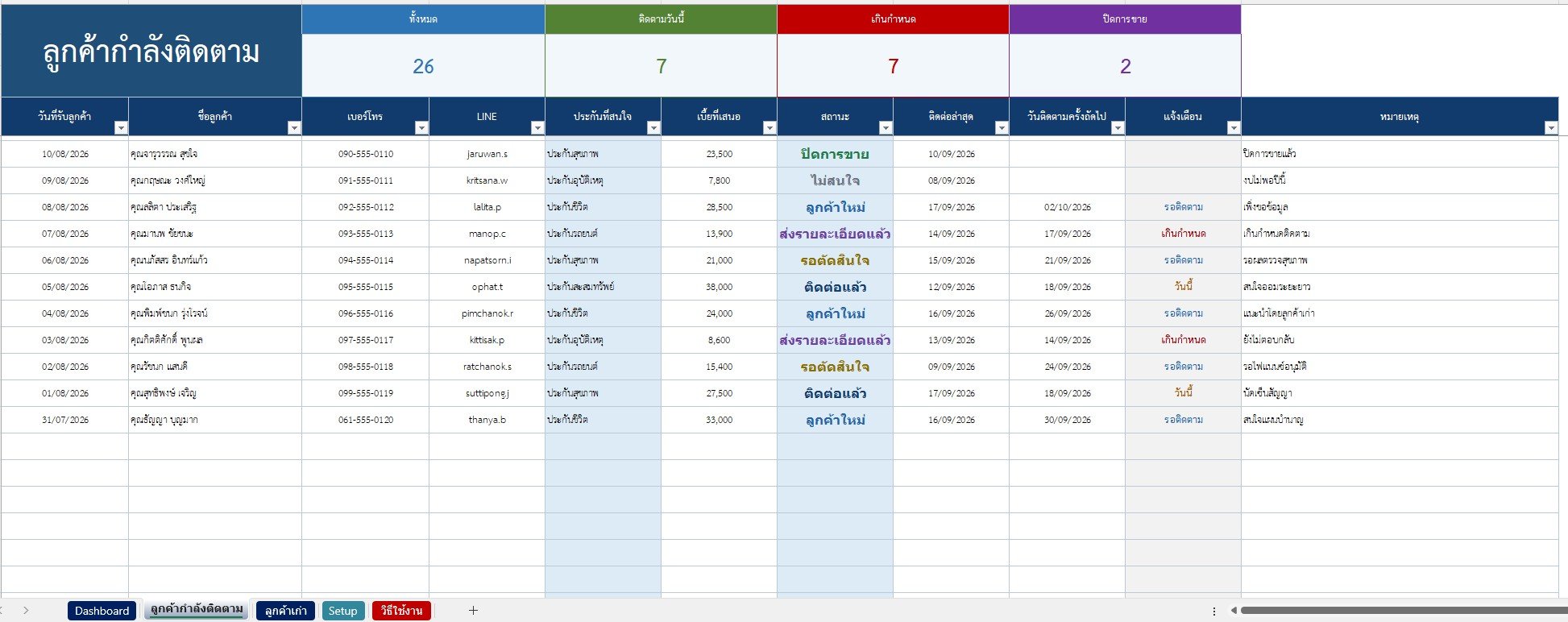Screen dimensions: 1568x622
Task: Expand the หมายเหตุ column filter dropdown
Action: tap(1551, 128)
